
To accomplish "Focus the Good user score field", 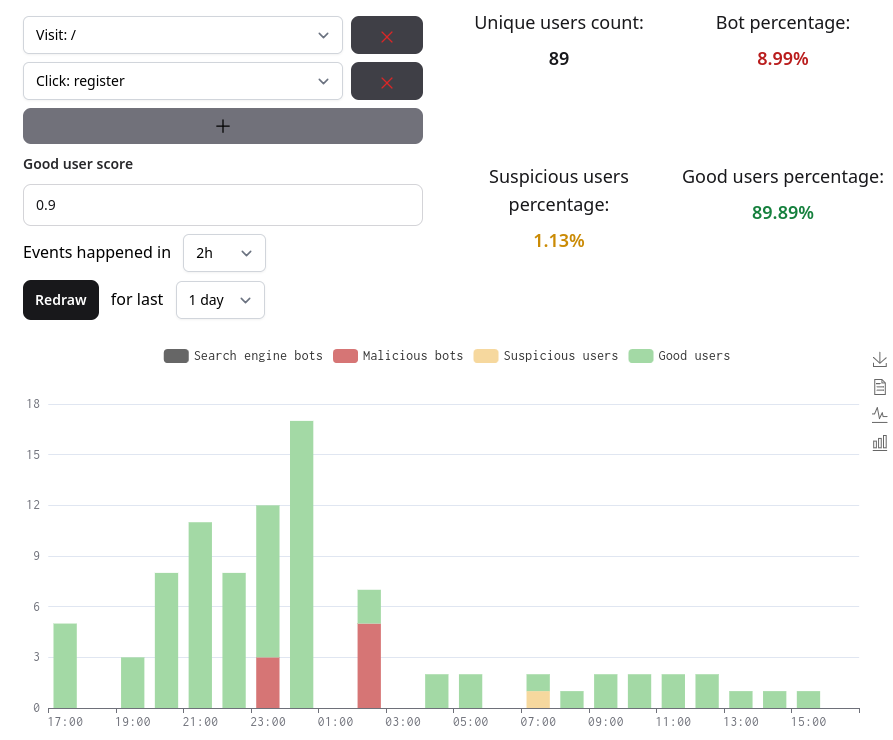I will [x=222, y=205].
